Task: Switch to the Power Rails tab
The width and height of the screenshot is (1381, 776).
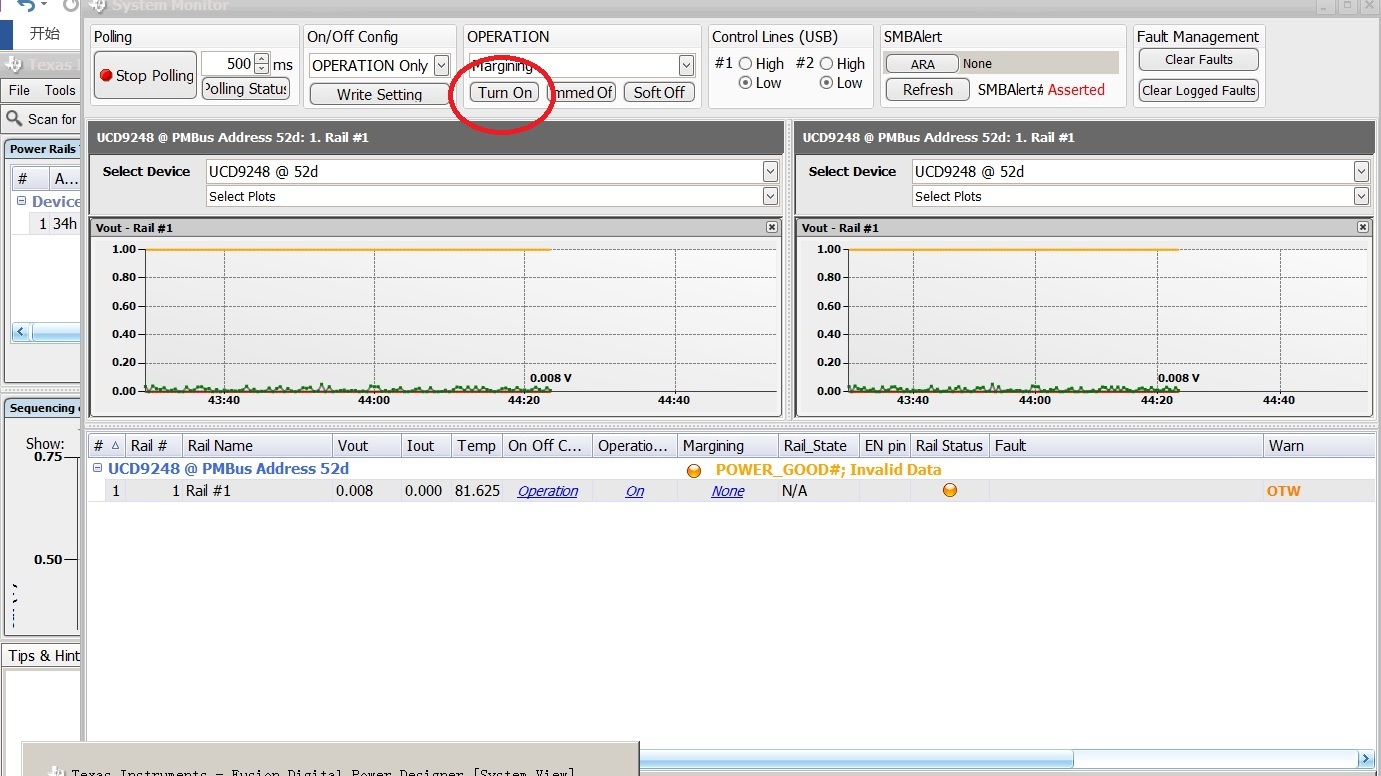Action: click(x=43, y=149)
